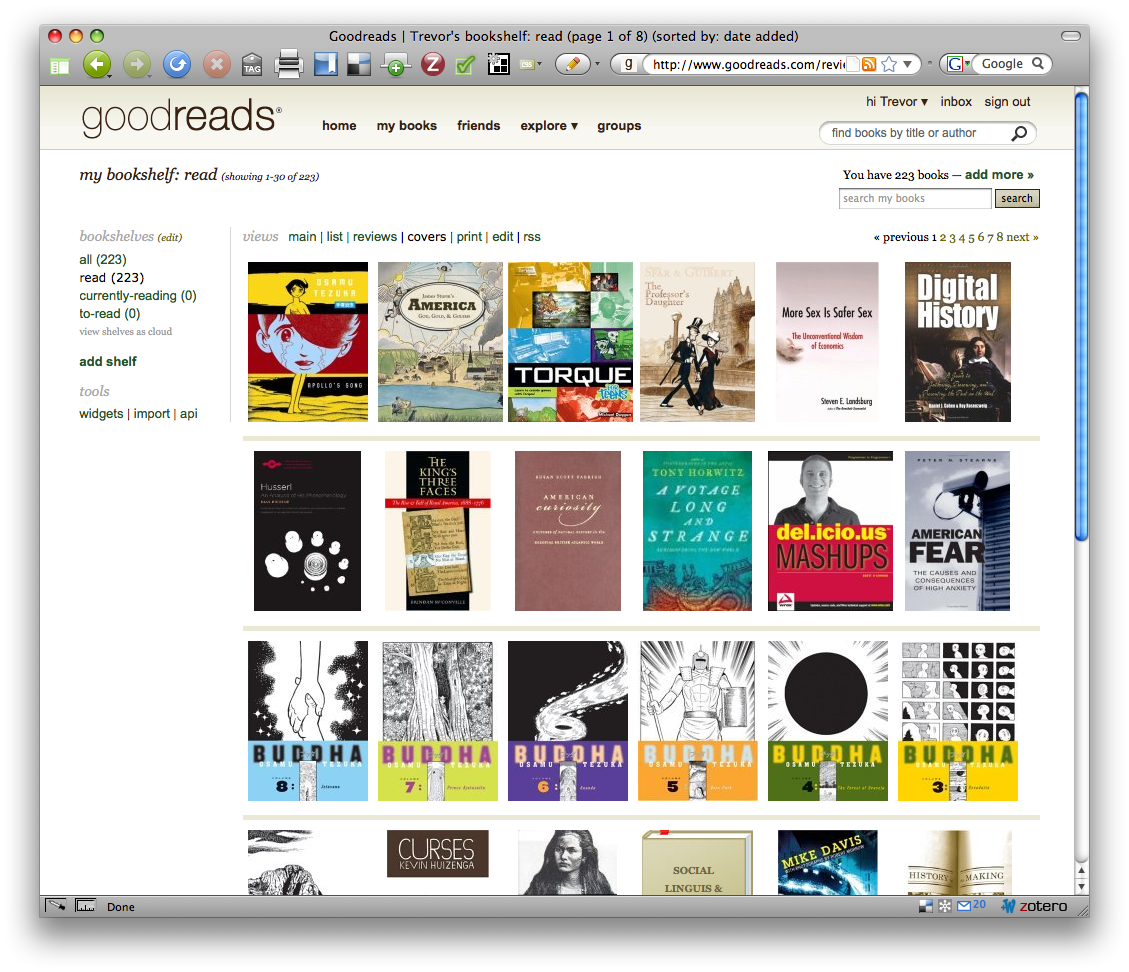The height and width of the screenshot is (972, 1129).
Task: Reload the page with the blue refresh icon
Action: click(x=177, y=65)
